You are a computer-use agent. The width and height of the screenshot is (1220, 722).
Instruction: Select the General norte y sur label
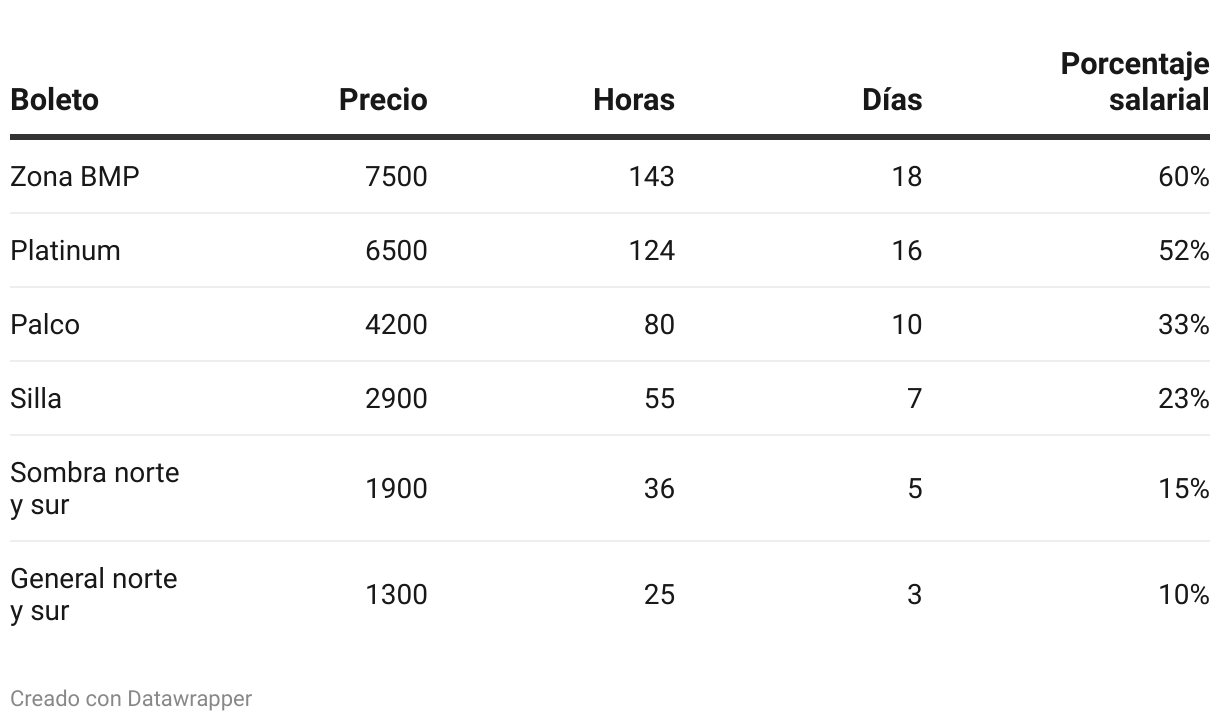tap(93, 594)
